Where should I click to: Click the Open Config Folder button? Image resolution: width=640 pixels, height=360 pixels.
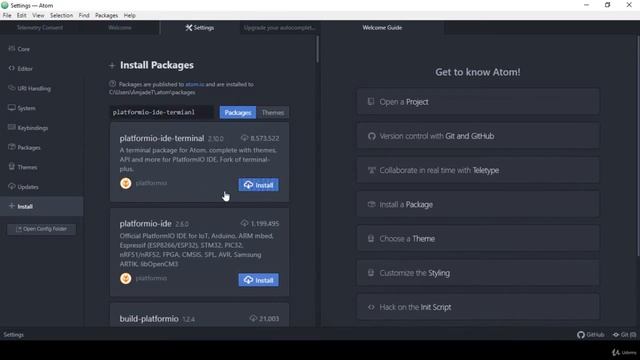coord(41,229)
